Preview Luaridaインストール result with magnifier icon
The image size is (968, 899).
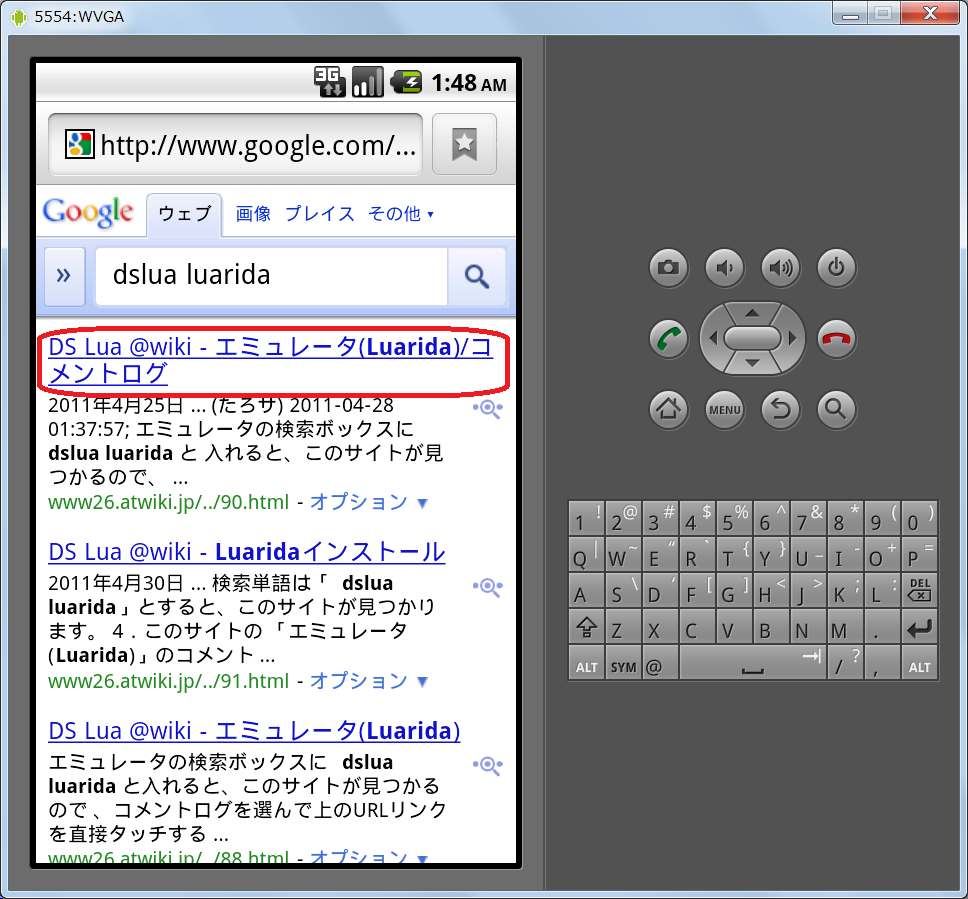(x=488, y=587)
